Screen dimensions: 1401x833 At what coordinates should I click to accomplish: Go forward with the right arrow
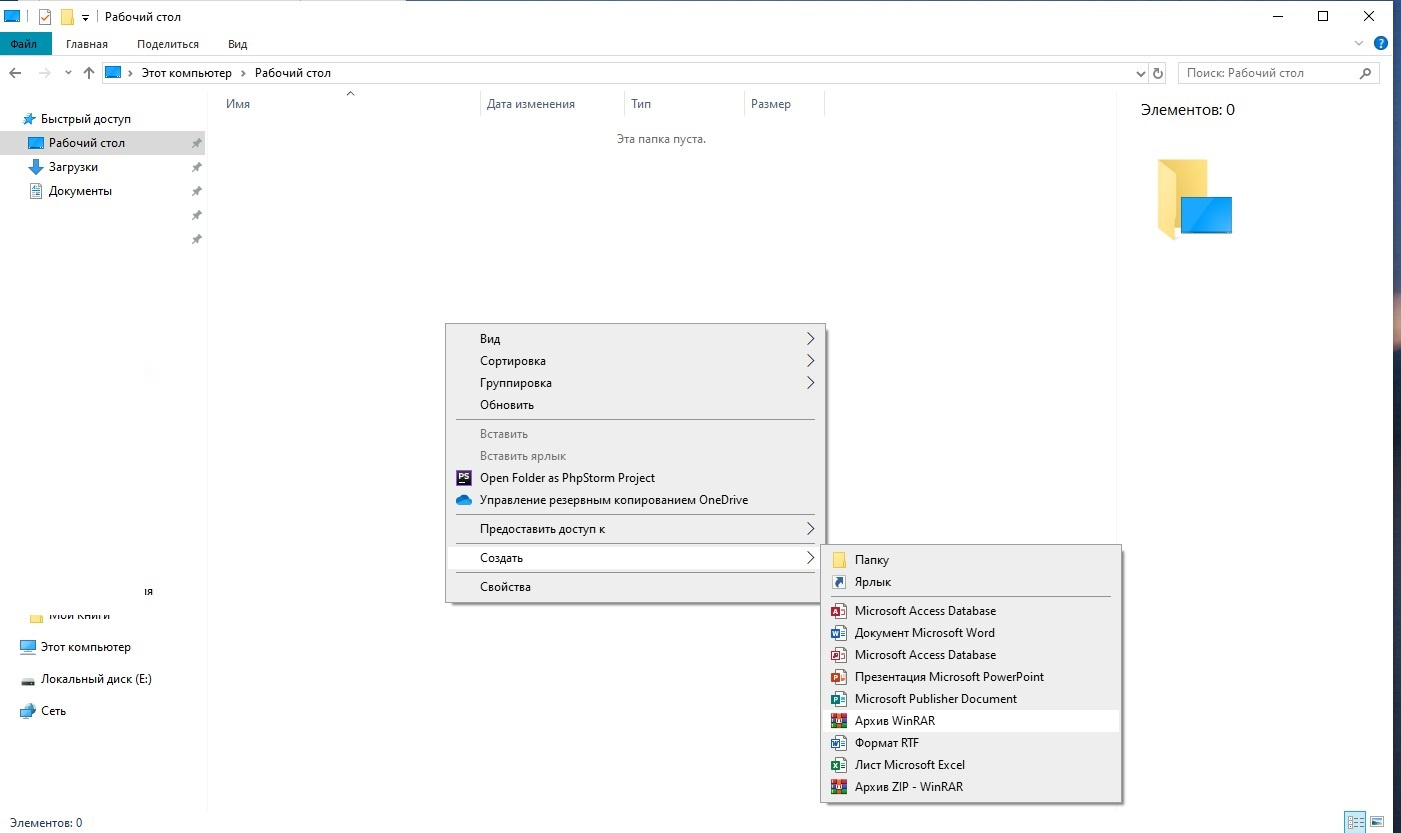(43, 73)
